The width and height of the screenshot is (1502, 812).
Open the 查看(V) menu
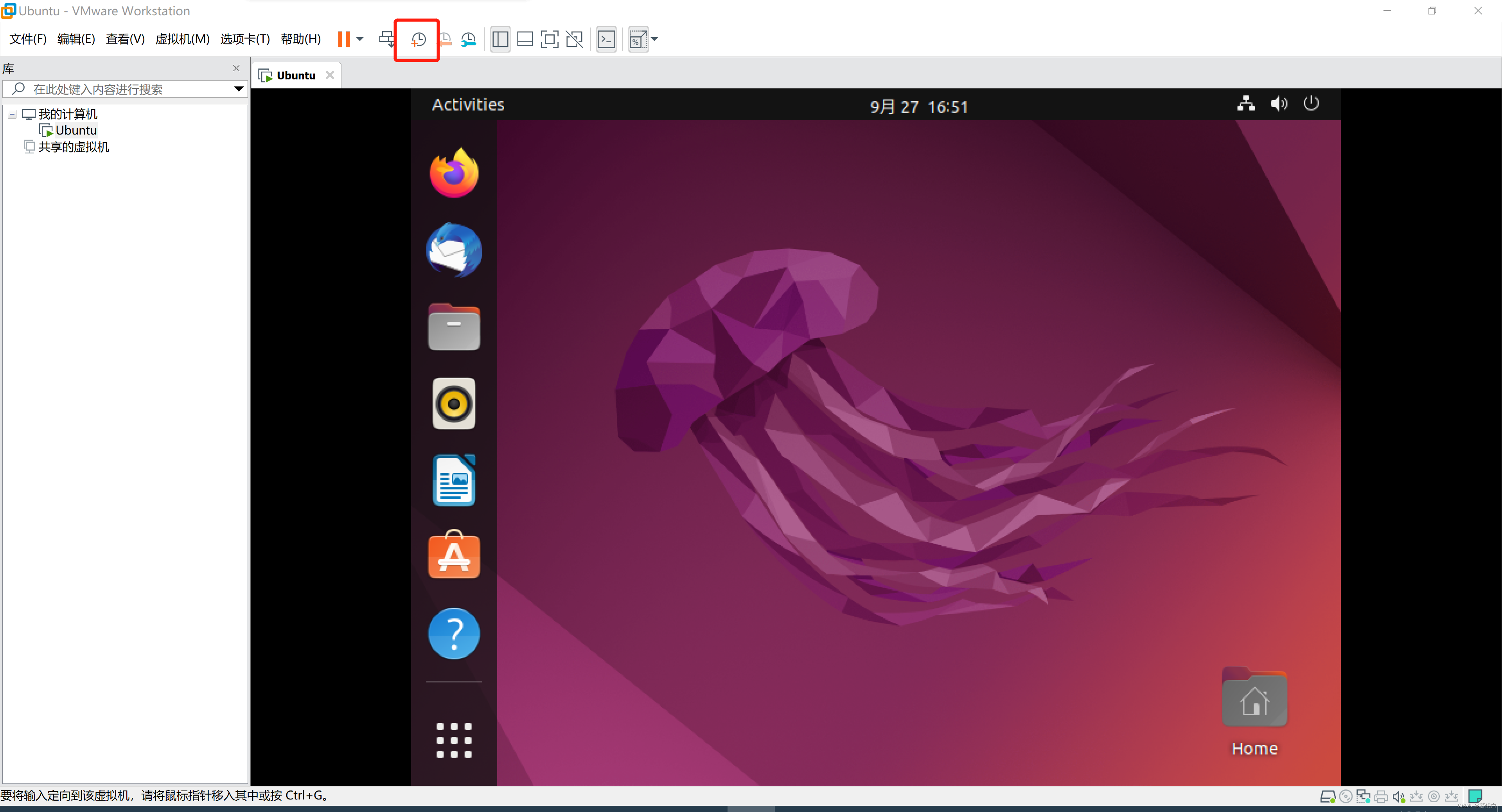click(125, 39)
